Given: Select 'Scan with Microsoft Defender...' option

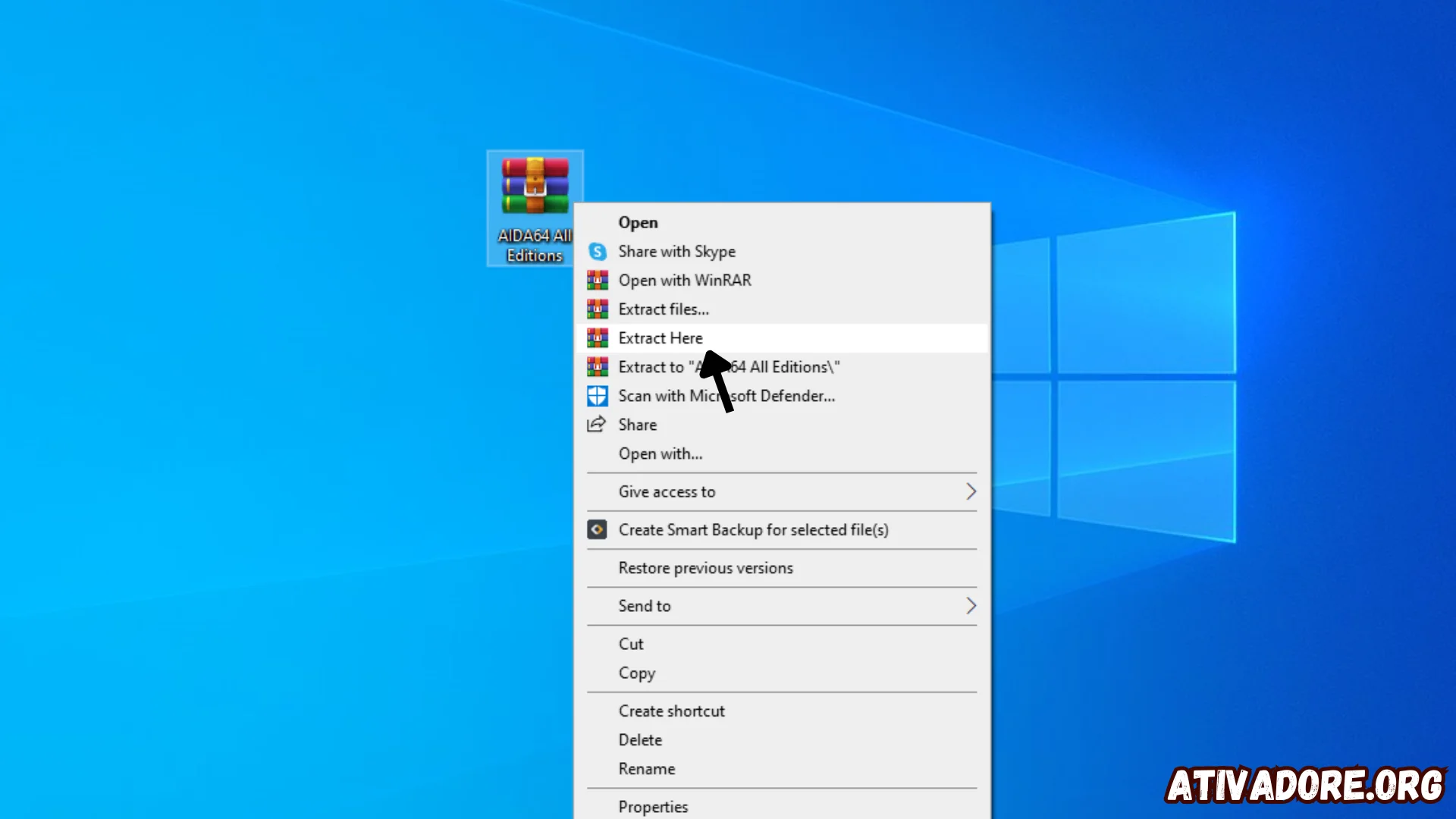Looking at the screenshot, I should click(726, 395).
